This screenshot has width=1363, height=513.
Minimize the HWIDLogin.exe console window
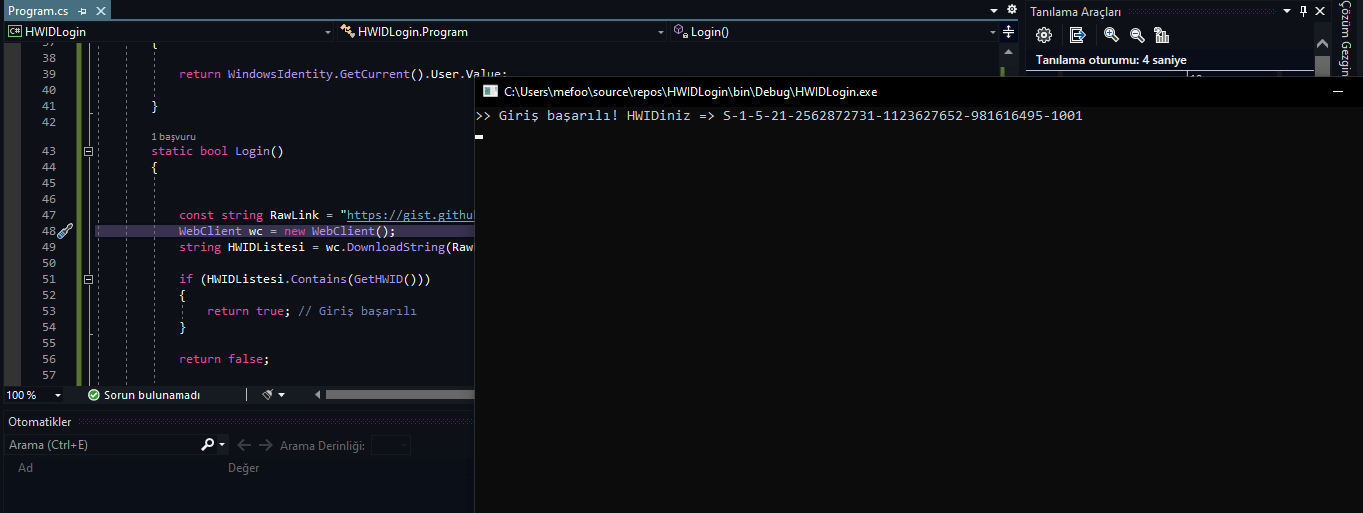coord(1338,91)
